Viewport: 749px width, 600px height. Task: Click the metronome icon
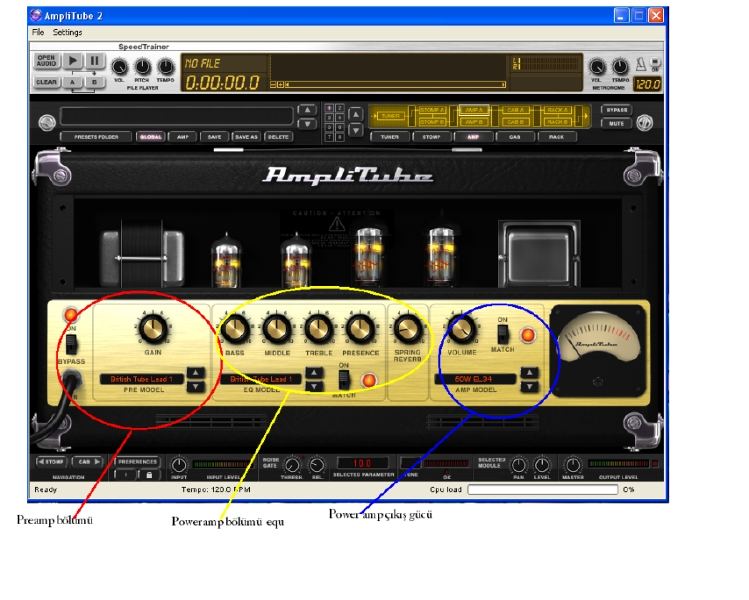(643, 63)
